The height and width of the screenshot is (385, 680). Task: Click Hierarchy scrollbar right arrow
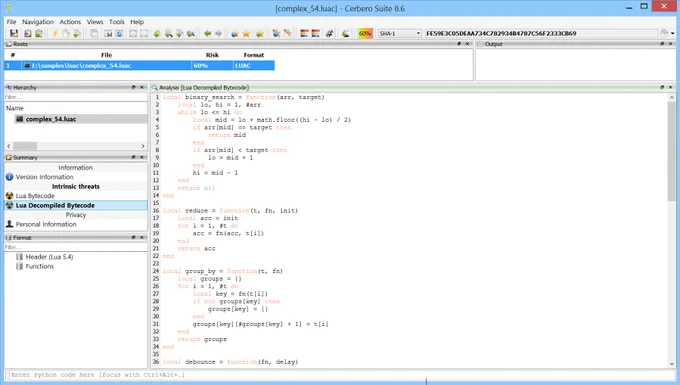pos(143,146)
